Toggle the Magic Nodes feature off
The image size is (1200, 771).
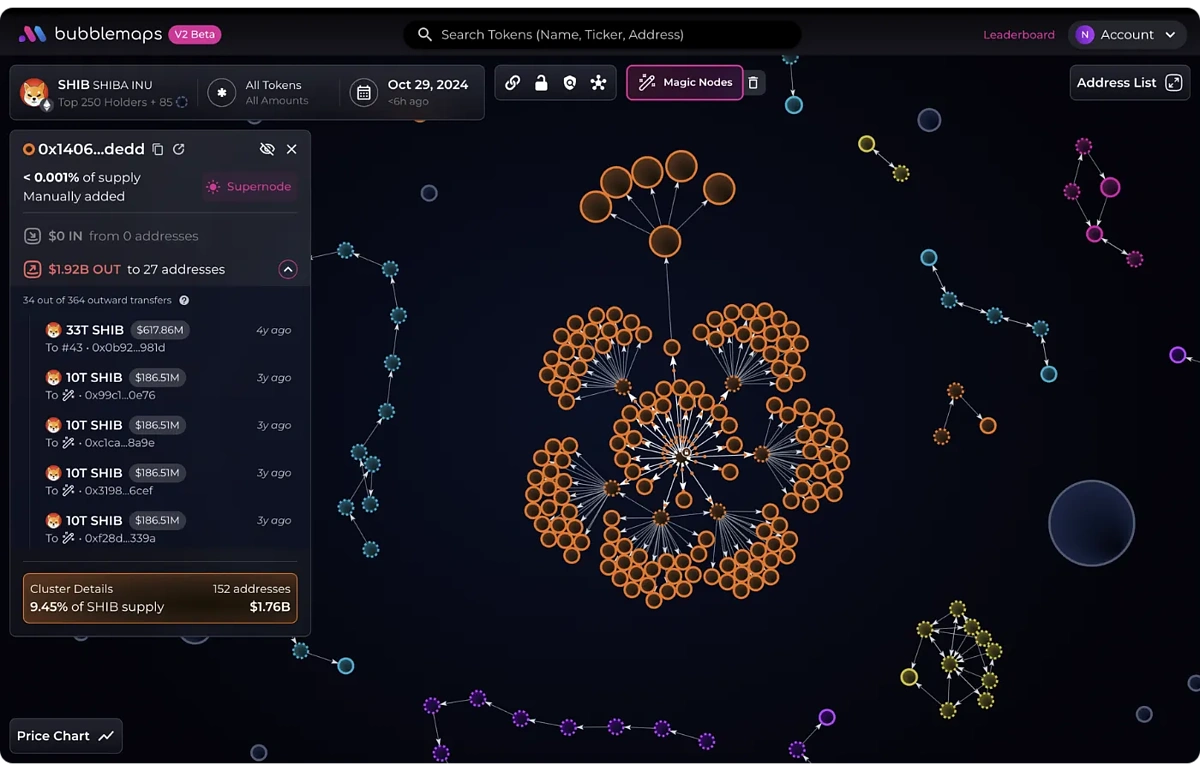(x=684, y=83)
